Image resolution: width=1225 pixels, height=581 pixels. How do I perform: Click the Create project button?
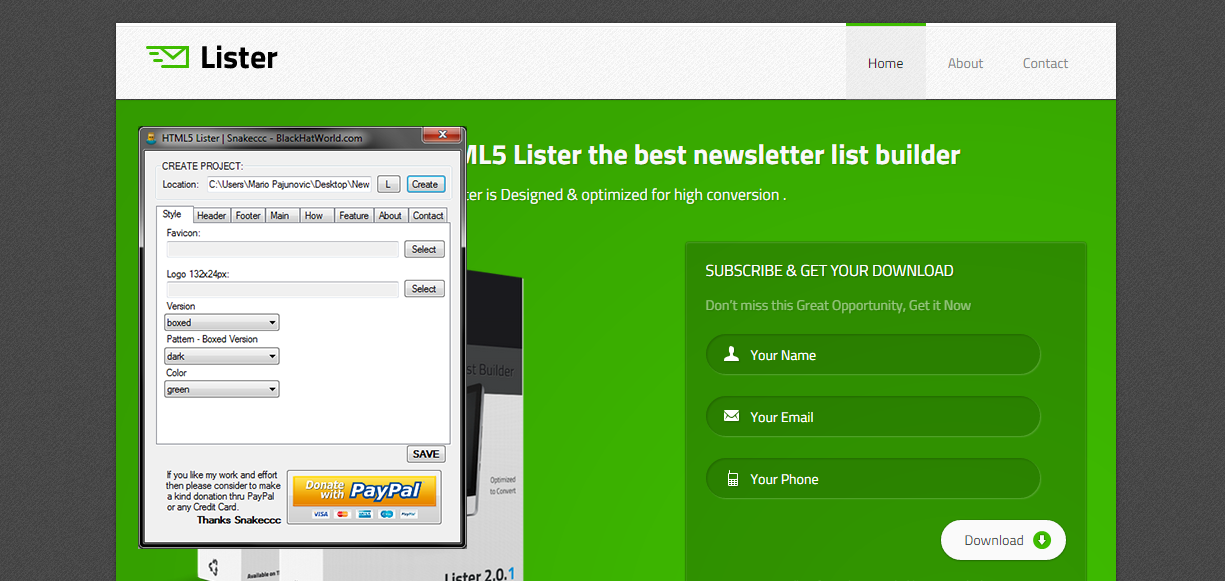(425, 184)
